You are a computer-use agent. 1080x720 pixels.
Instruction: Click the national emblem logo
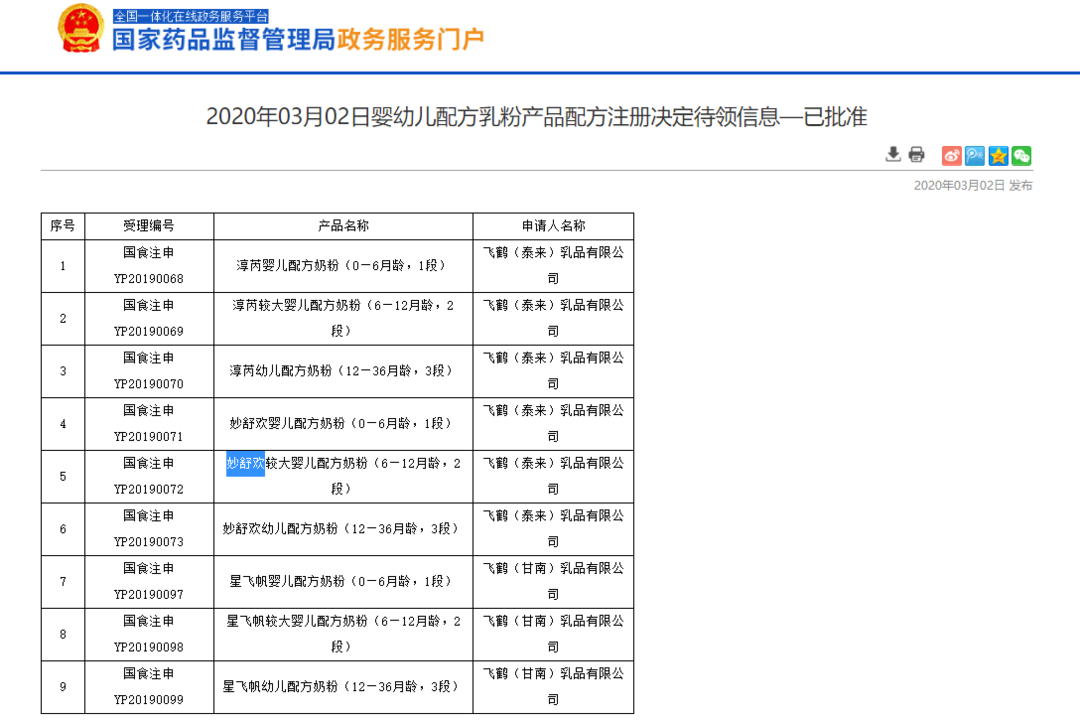[81, 29]
